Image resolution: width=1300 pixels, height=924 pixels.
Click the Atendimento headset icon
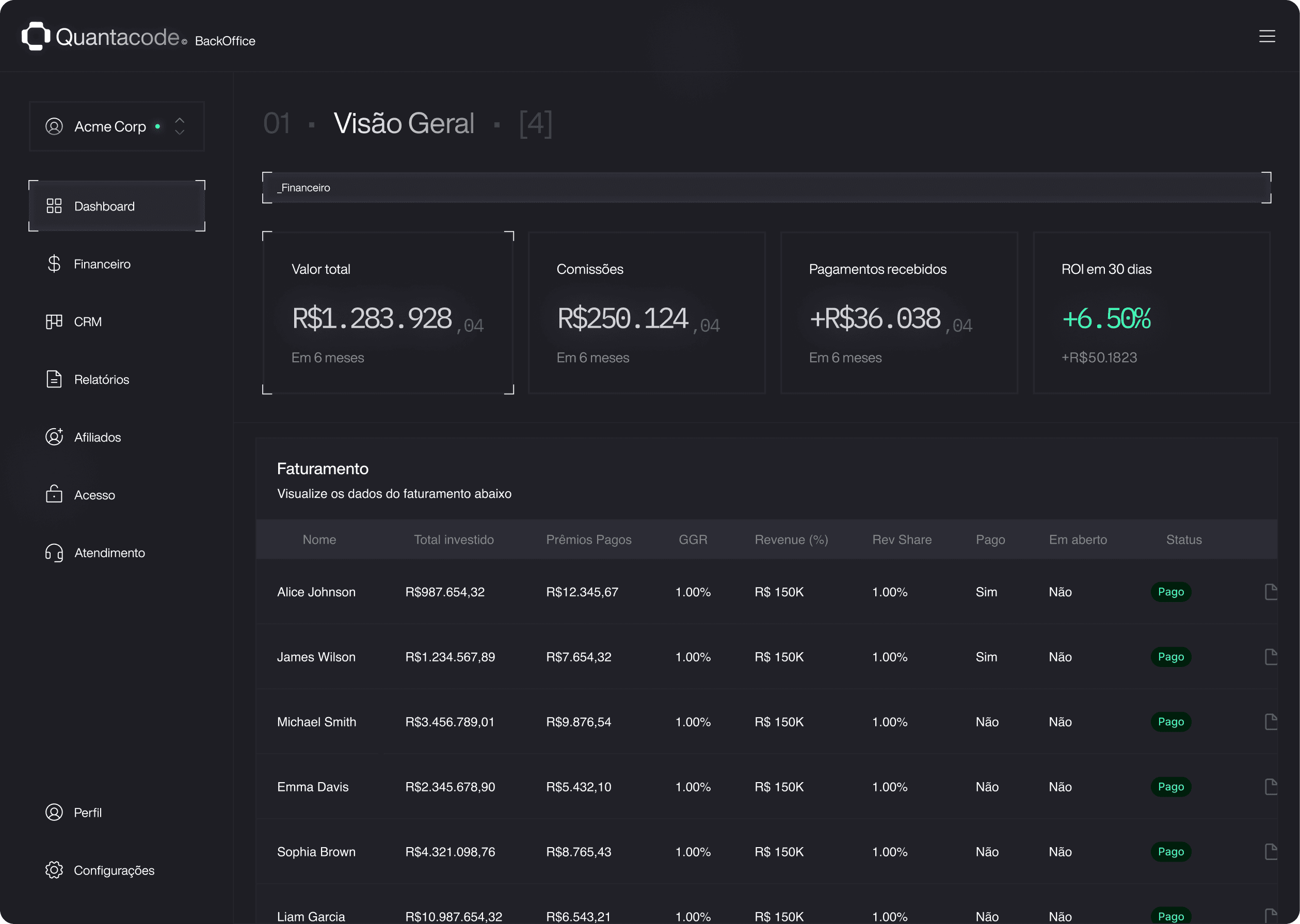(54, 553)
